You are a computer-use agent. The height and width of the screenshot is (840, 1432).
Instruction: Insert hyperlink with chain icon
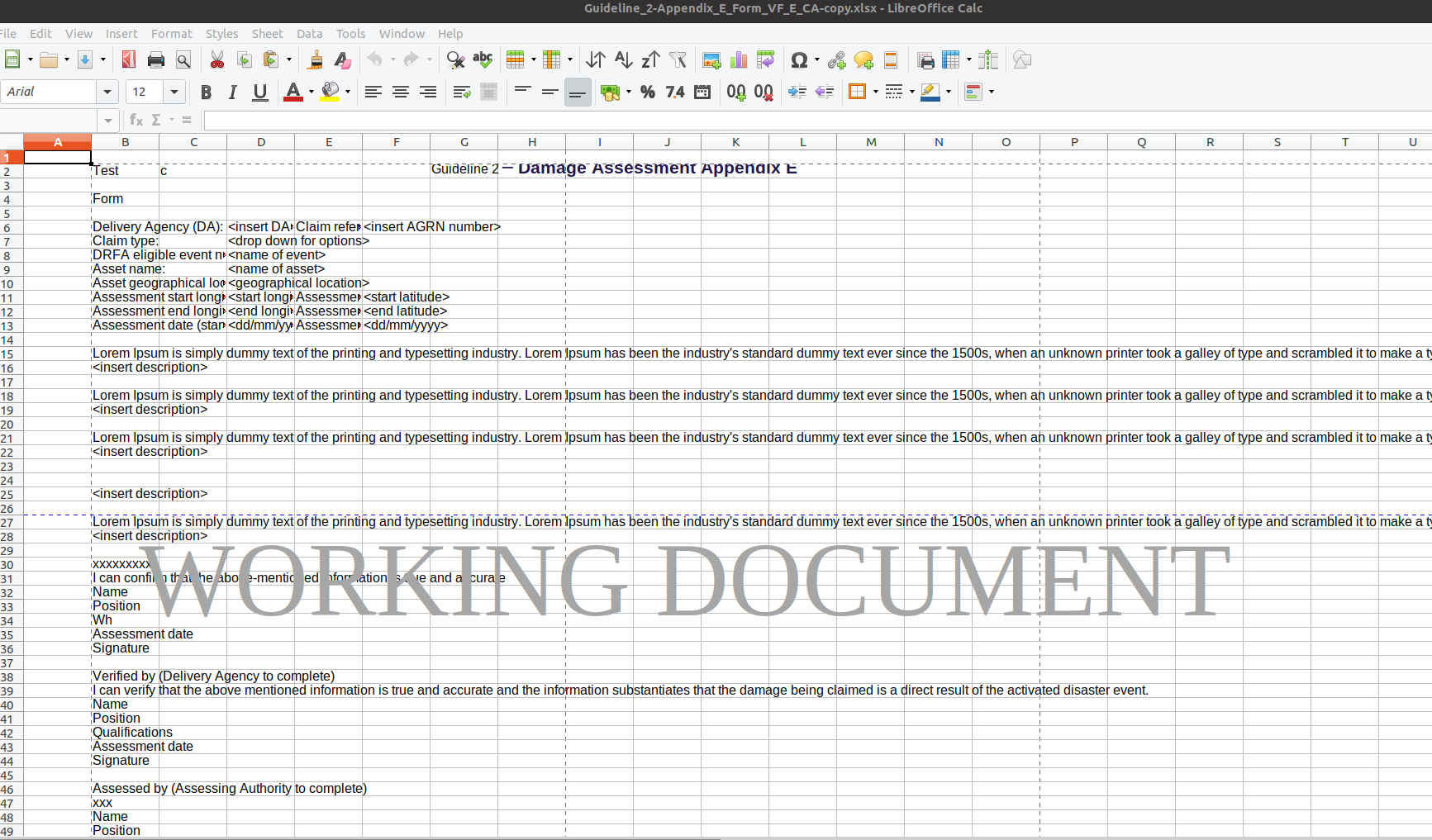(x=836, y=59)
